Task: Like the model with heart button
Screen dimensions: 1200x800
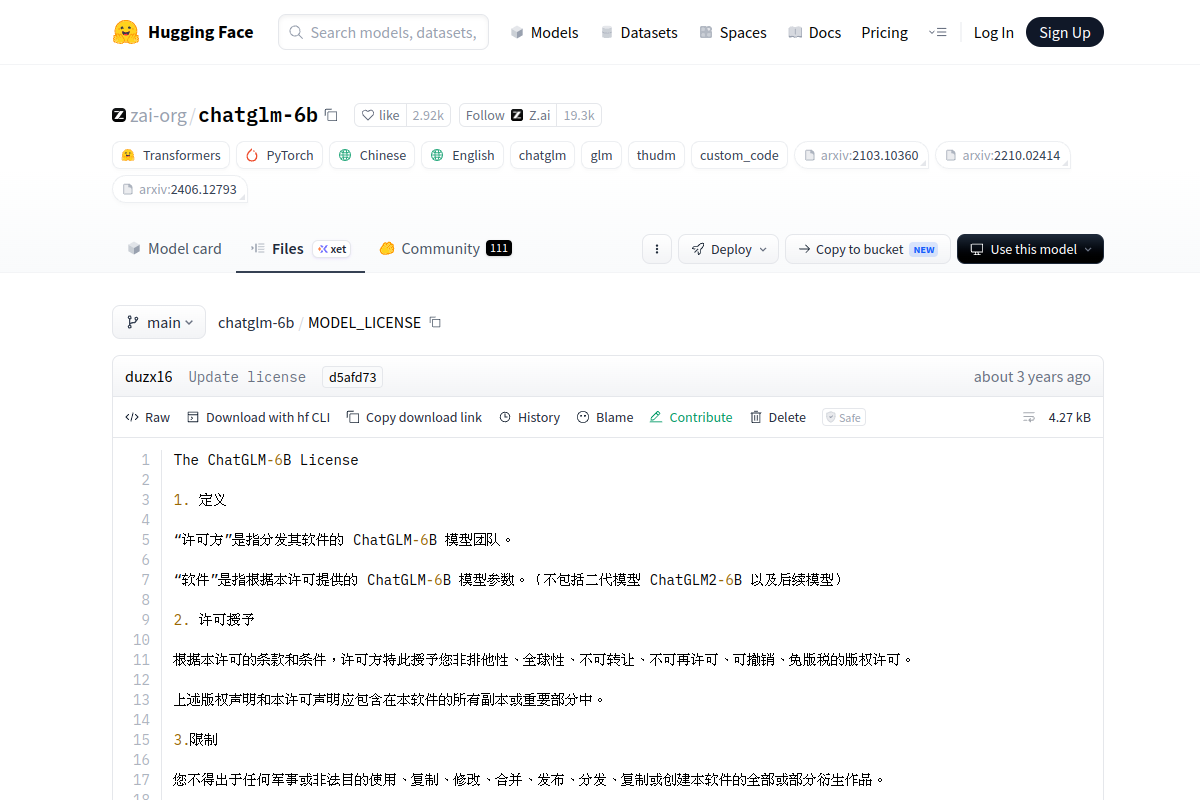Action: coord(380,115)
